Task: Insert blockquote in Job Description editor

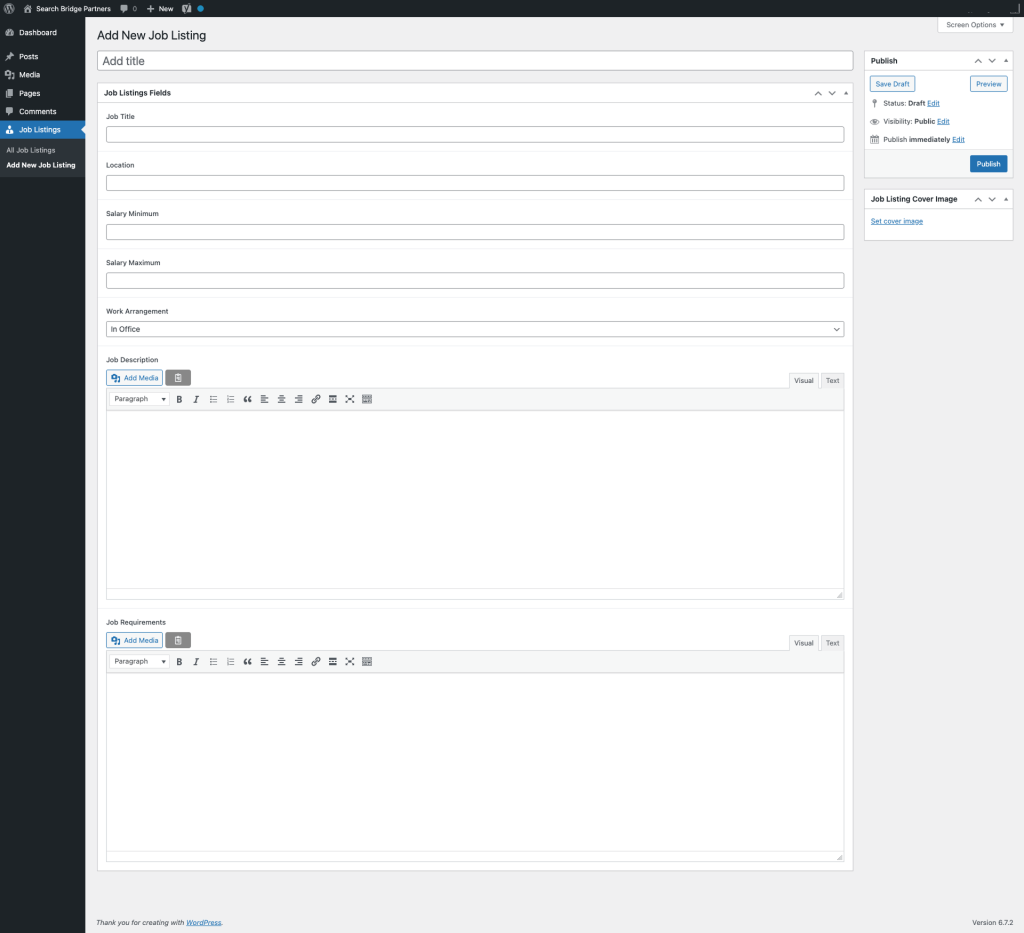Action: click(x=248, y=399)
